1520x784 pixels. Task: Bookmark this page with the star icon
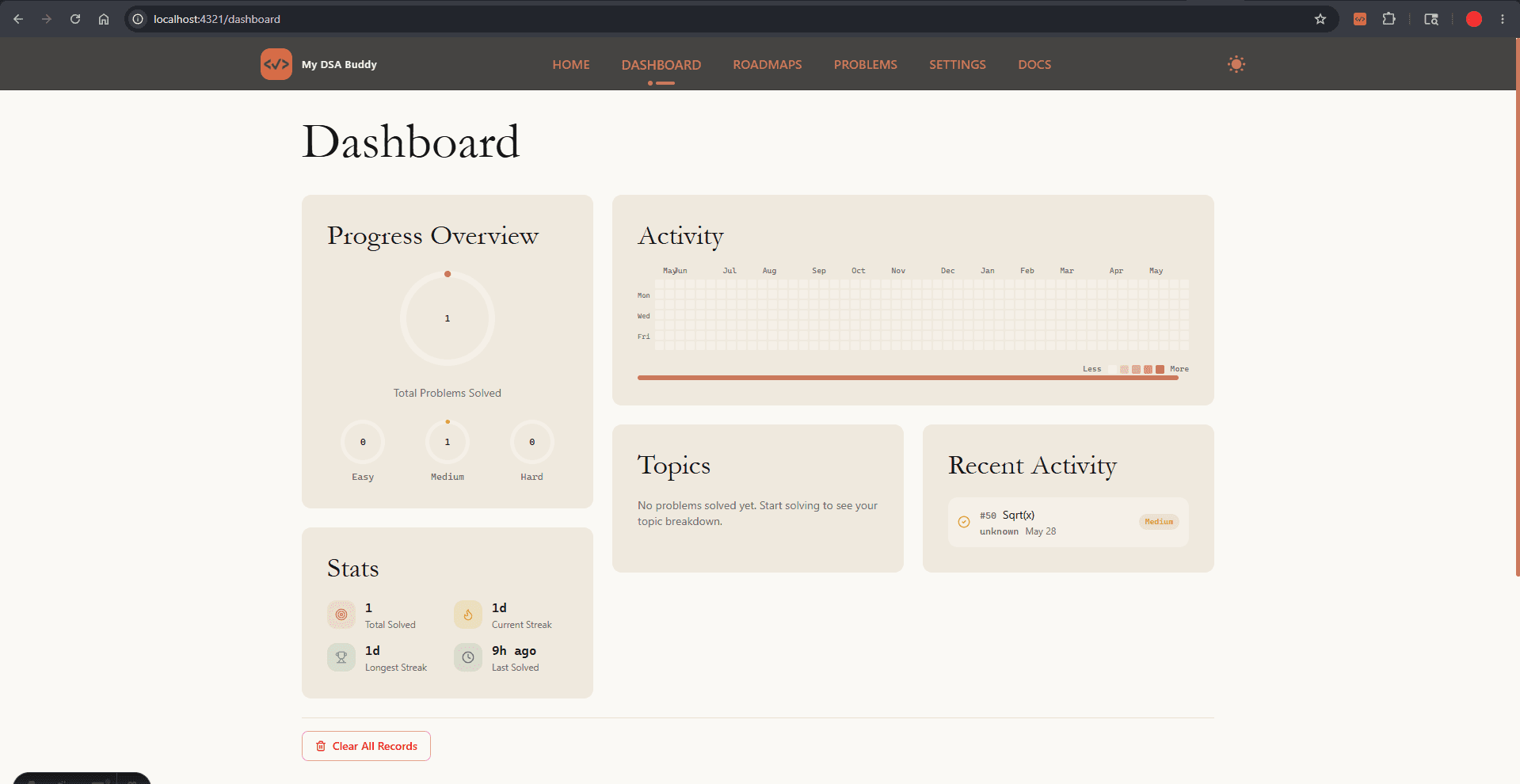point(1320,19)
